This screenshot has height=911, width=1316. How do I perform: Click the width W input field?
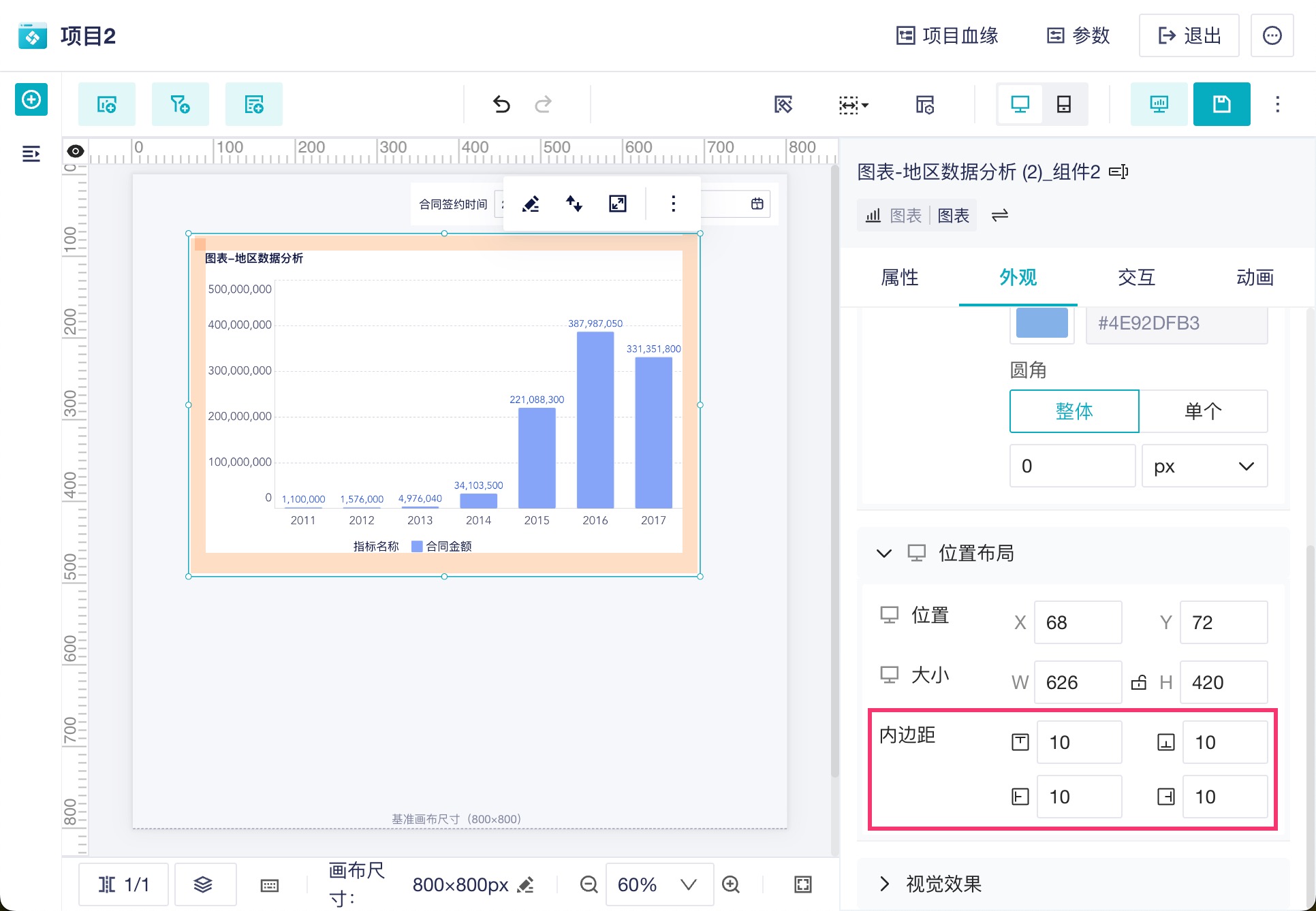click(1077, 682)
